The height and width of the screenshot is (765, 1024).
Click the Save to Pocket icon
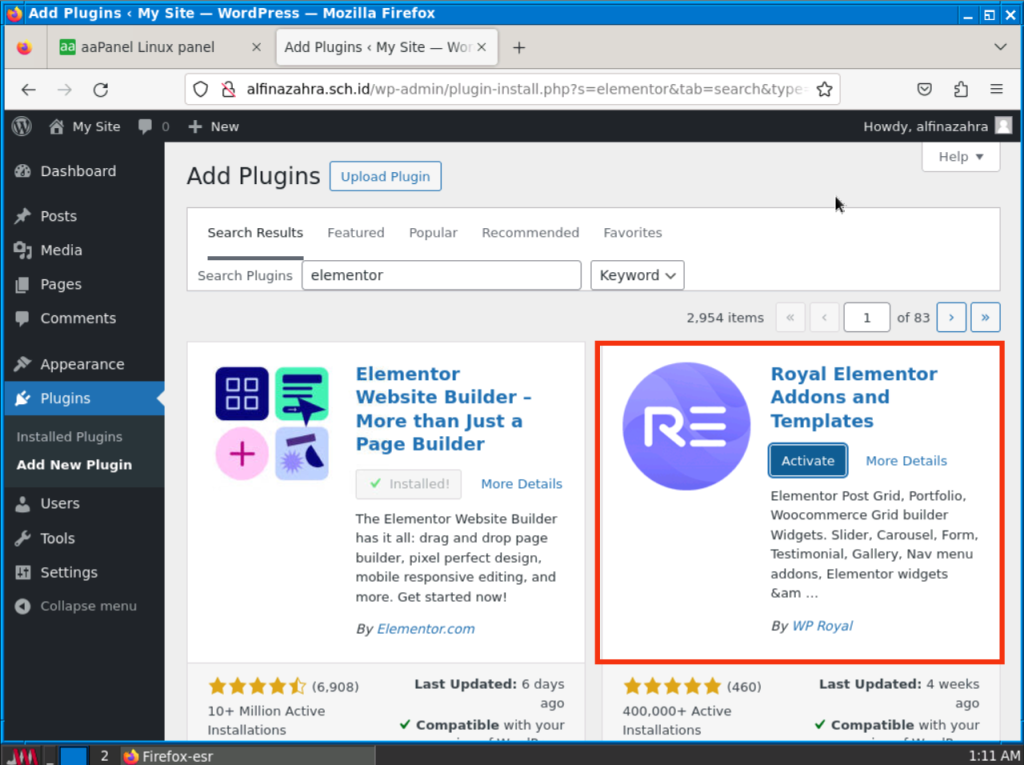pos(926,89)
